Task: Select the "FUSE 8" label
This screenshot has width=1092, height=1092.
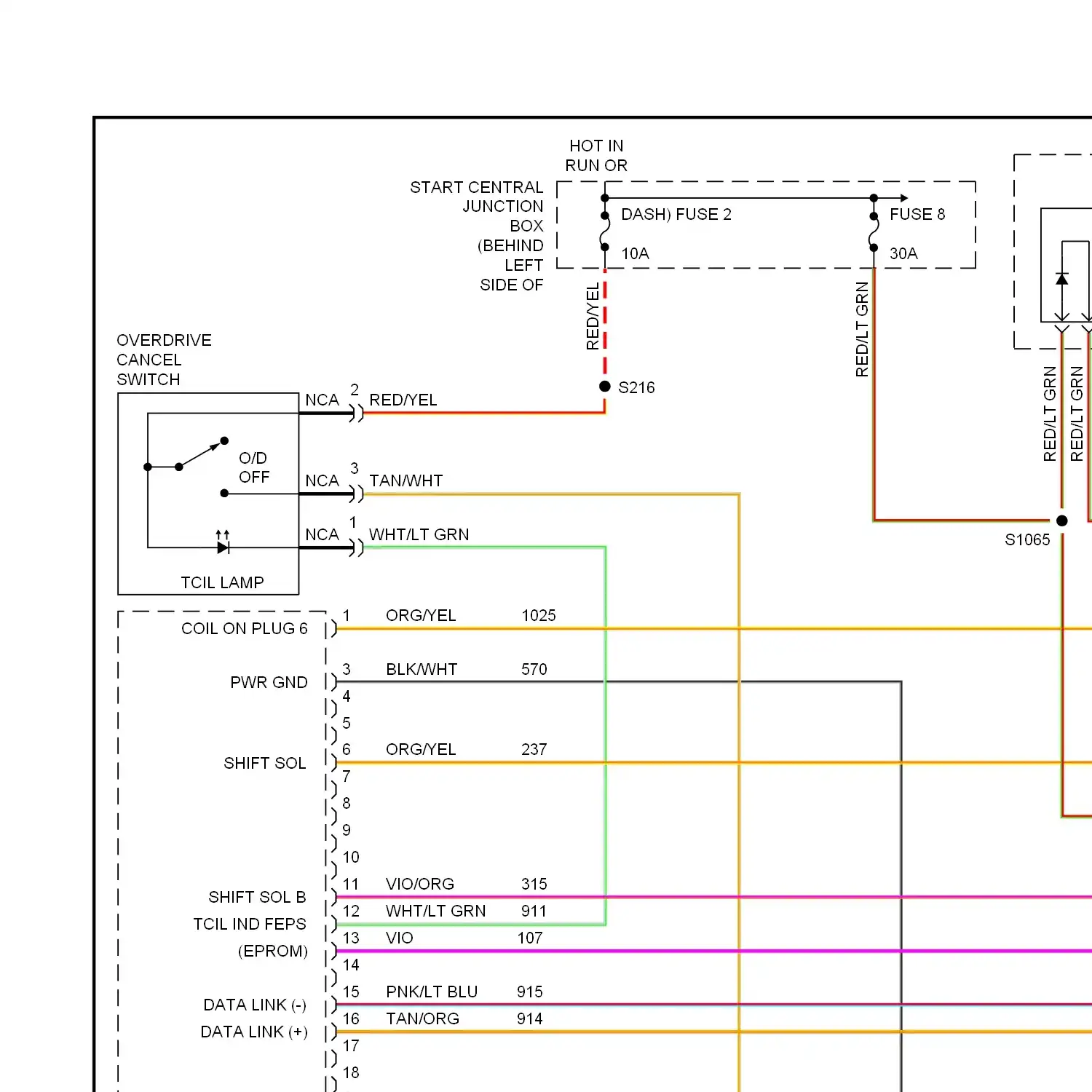Action: [x=917, y=214]
